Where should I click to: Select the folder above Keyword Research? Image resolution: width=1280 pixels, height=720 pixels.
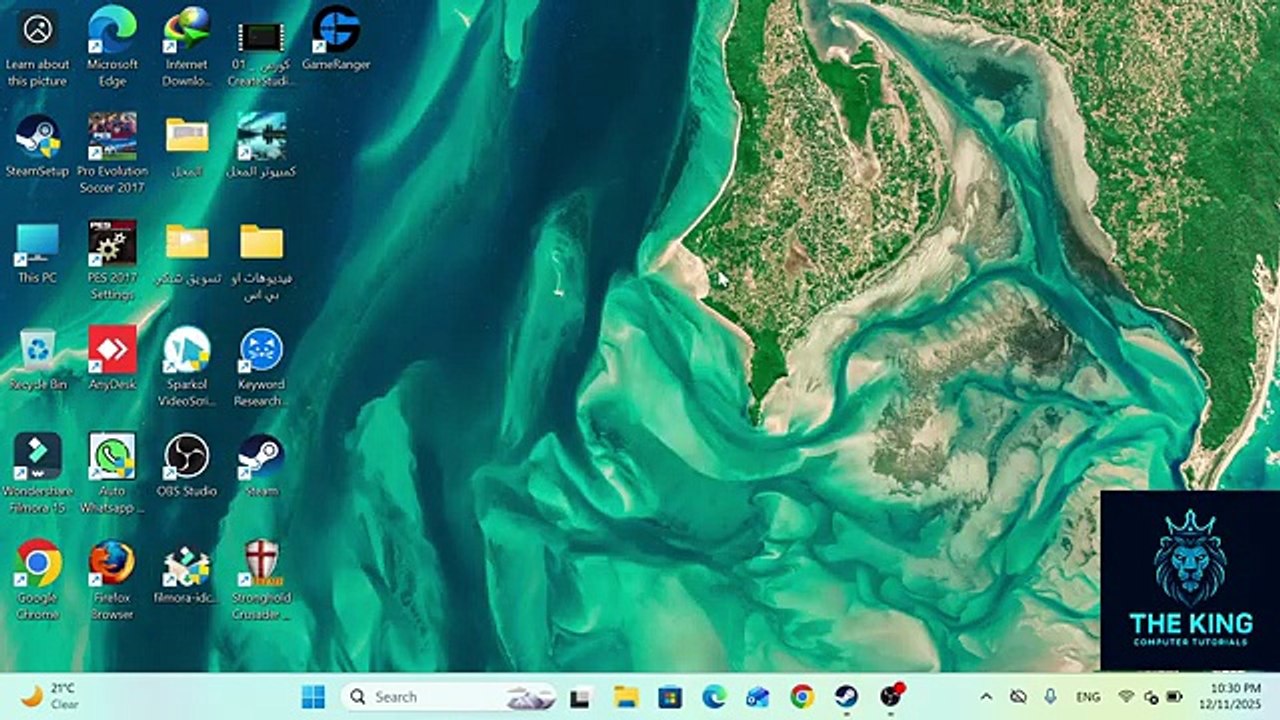tap(261, 261)
